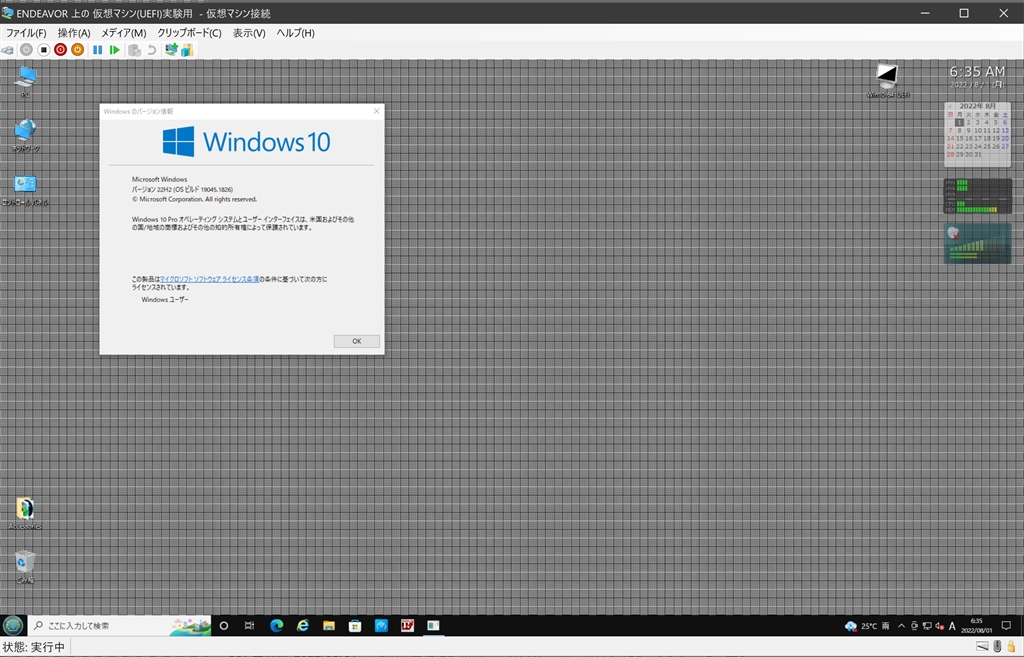Click the red app icon on guest taskbar

[408, 626]
